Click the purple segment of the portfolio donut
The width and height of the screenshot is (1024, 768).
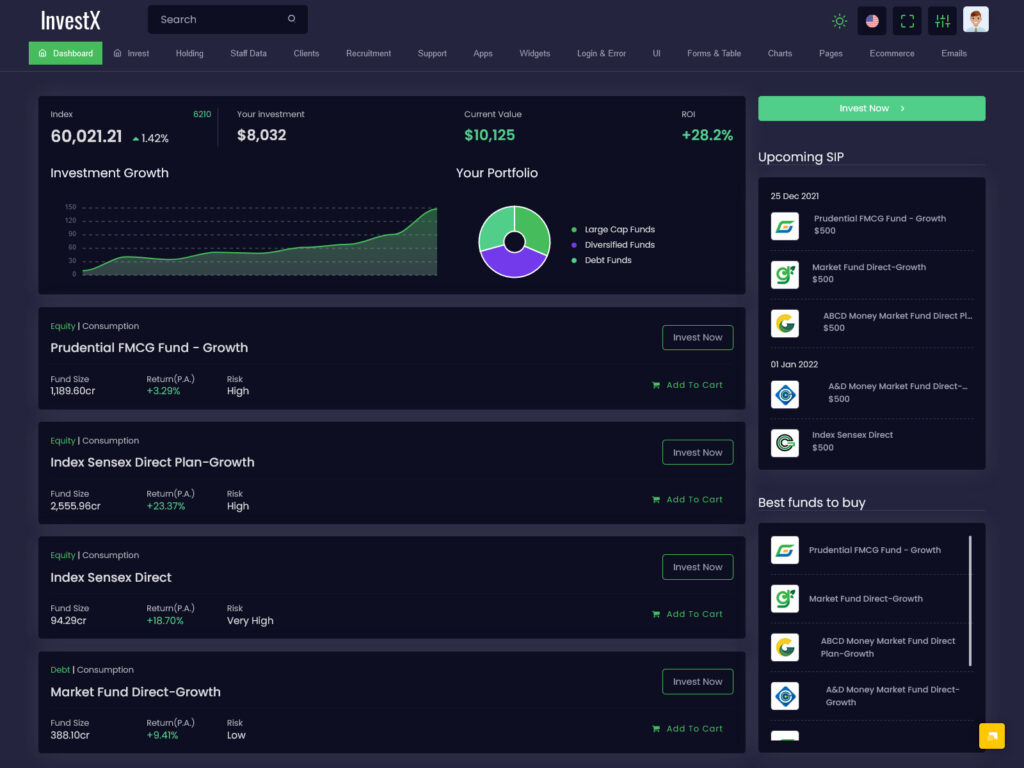(514, 265)
